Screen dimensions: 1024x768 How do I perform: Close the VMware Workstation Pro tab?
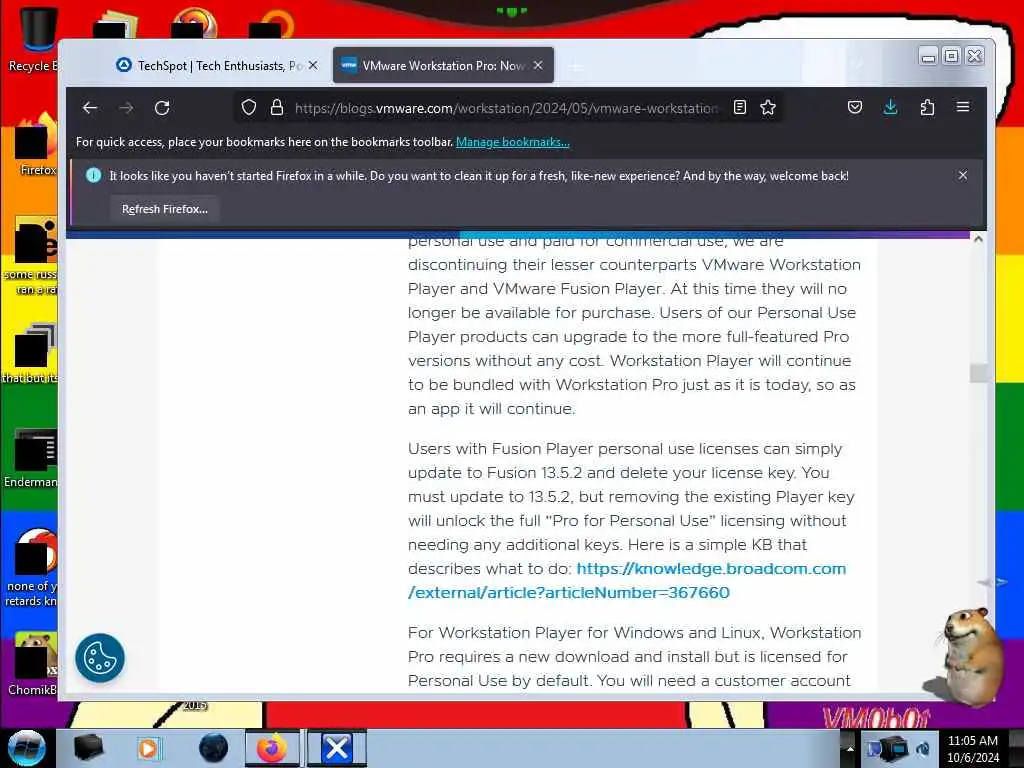(538, 65)
